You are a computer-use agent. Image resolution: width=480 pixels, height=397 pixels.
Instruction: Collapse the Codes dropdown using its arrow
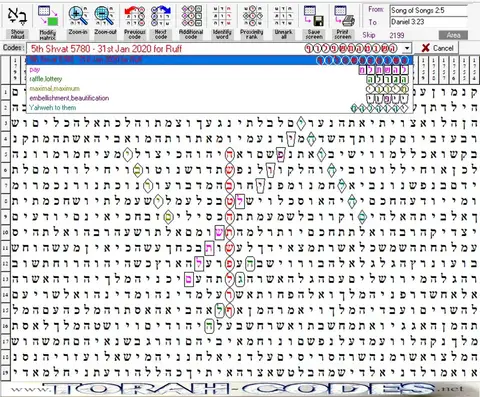407,49
